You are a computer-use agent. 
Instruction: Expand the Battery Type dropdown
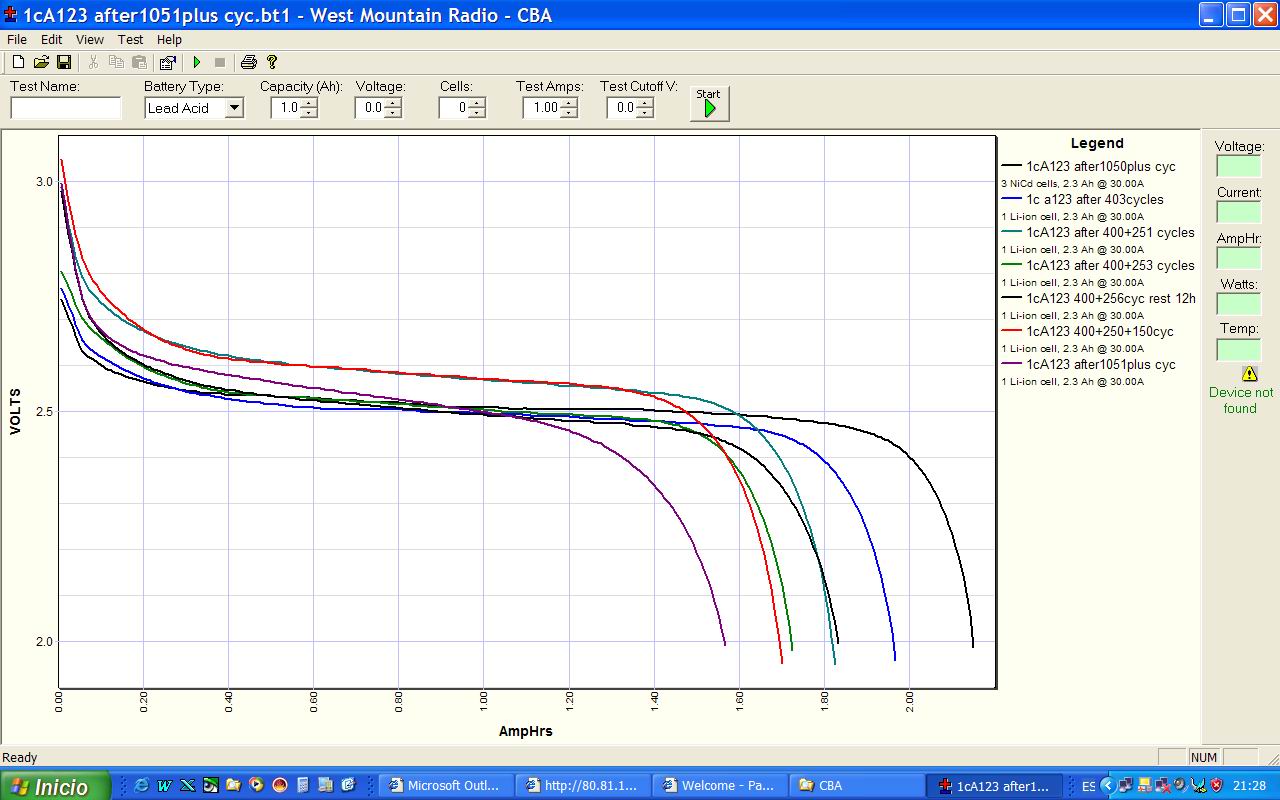click(234, 108)
